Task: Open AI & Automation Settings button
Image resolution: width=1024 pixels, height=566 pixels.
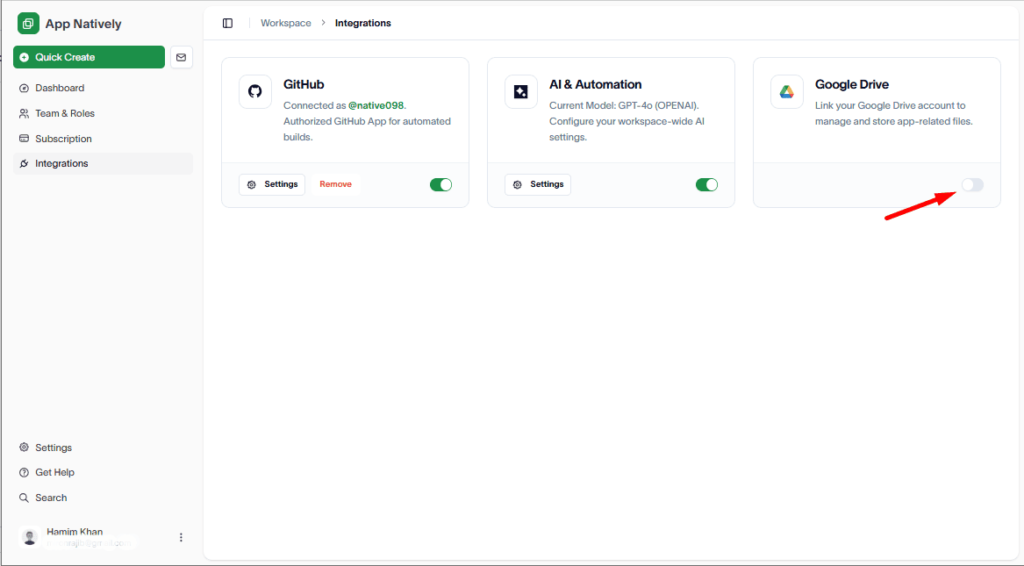Action: pyautogui.click(x=537, y=185)
